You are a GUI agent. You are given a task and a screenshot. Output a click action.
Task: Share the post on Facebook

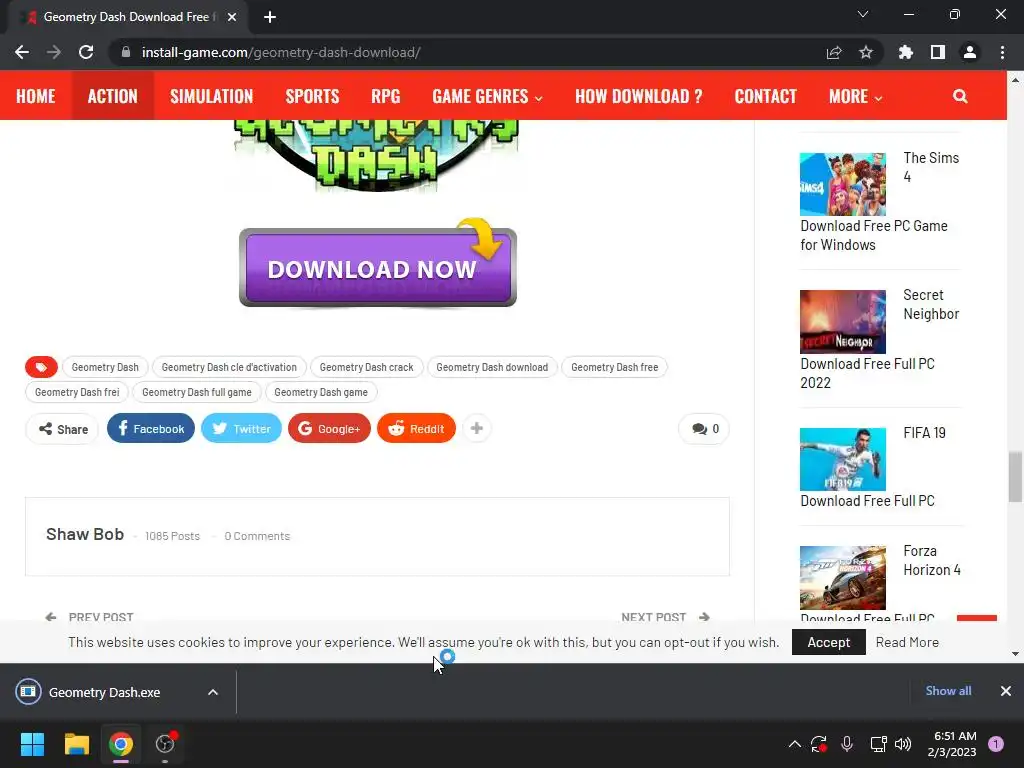pos(151,428)
